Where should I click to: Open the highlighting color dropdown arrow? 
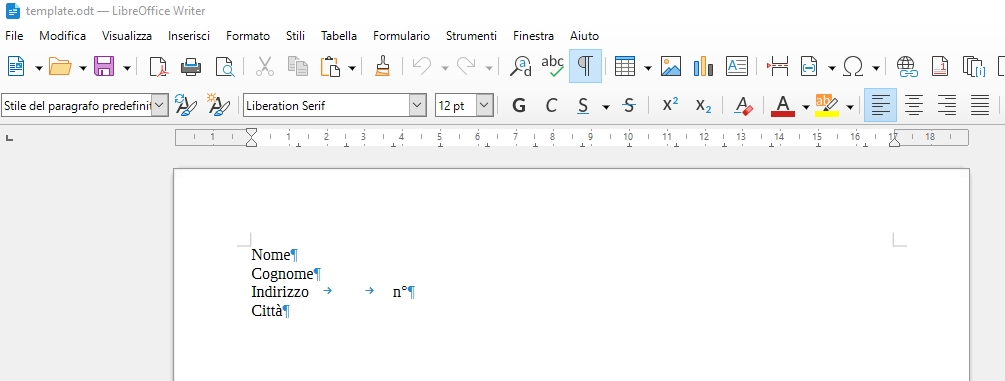click(x=851, y=106)
